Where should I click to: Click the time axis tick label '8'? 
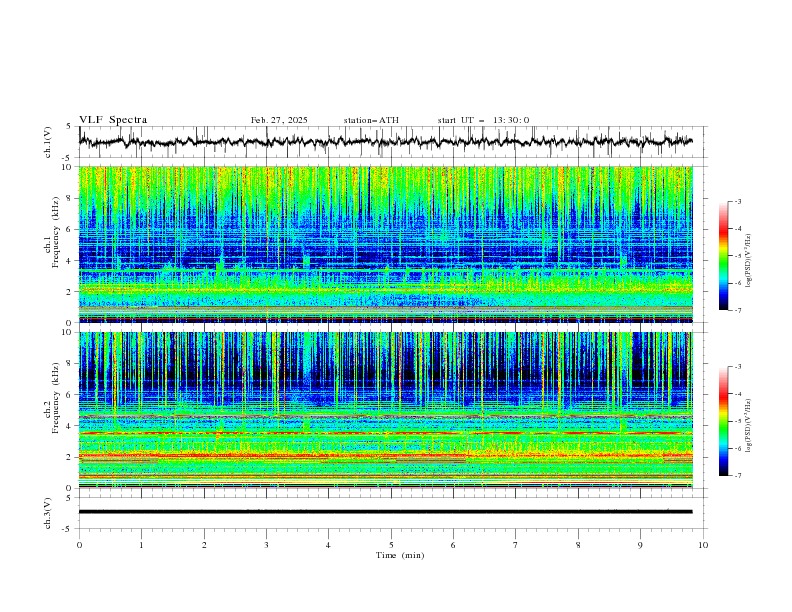[578, 545]
